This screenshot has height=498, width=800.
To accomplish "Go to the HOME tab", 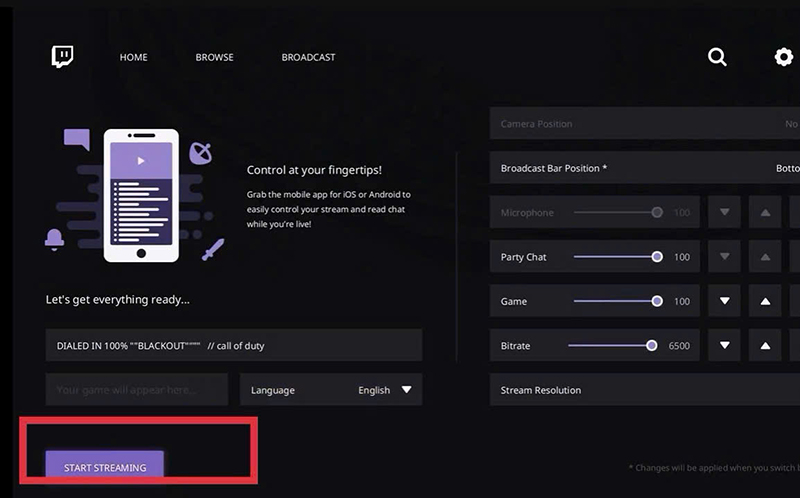I will point(133,58).
